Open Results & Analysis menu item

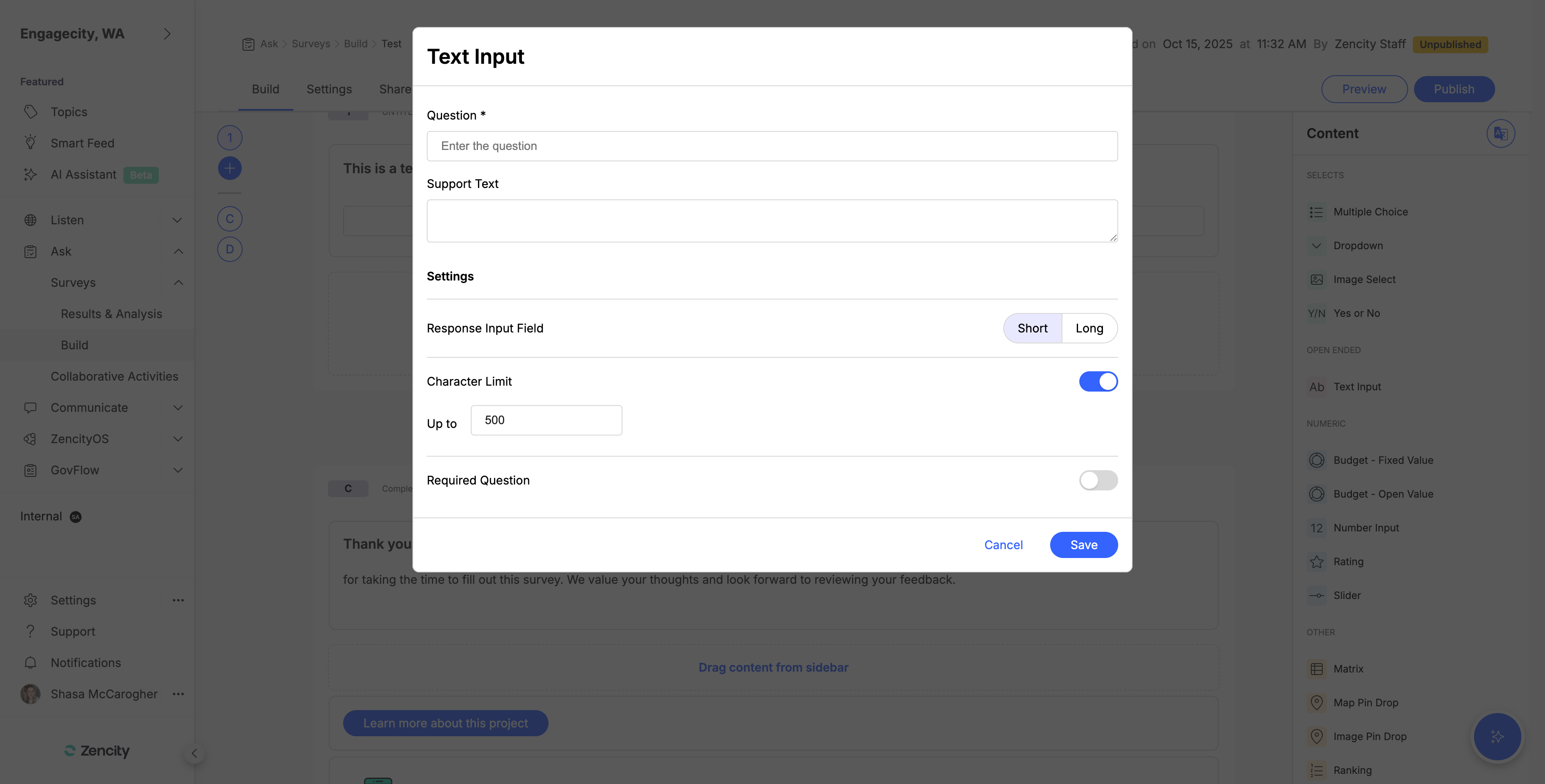coord(111,313)
